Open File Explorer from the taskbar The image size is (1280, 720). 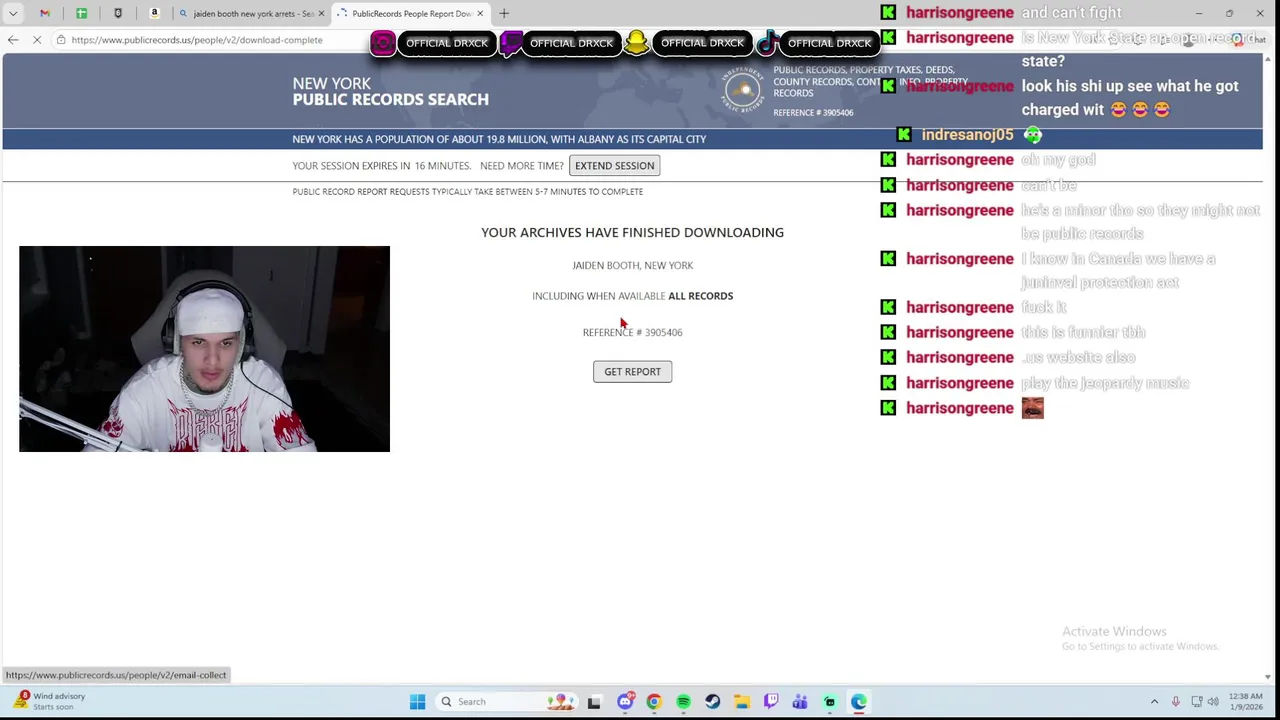pyautogui.click(x=741, y=702)
